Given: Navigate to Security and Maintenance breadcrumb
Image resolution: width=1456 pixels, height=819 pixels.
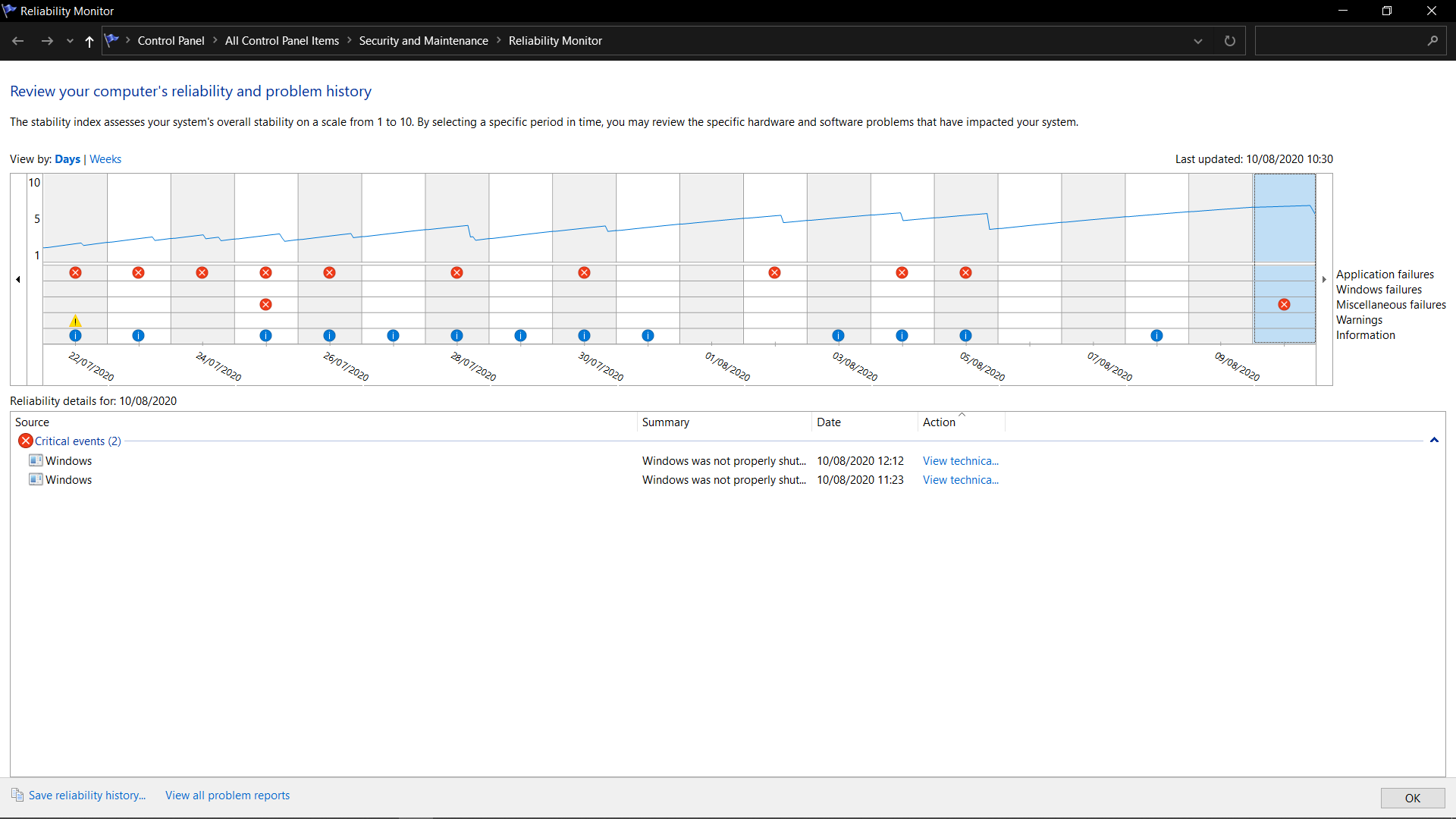Looking at the screenshot, I should (x=424, y=41).
